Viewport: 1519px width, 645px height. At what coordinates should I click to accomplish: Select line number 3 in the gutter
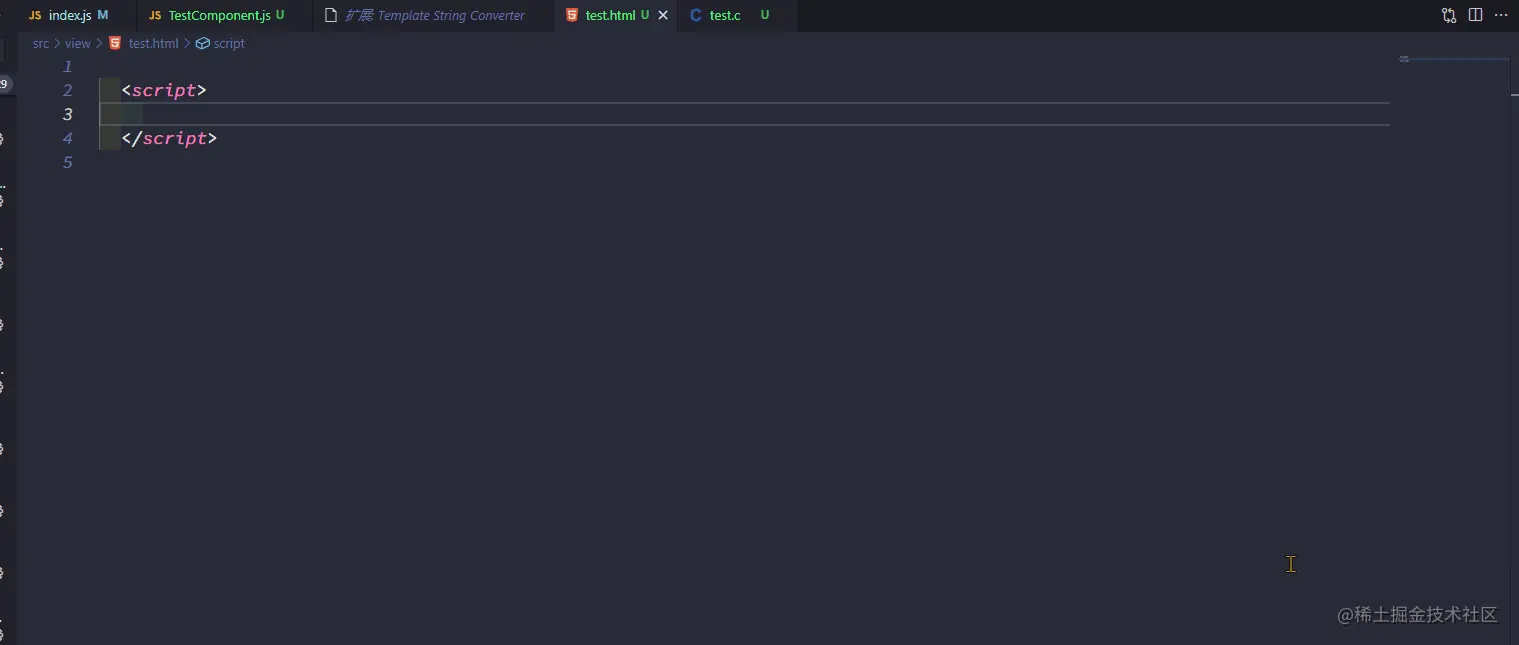(x=67, y=114)
